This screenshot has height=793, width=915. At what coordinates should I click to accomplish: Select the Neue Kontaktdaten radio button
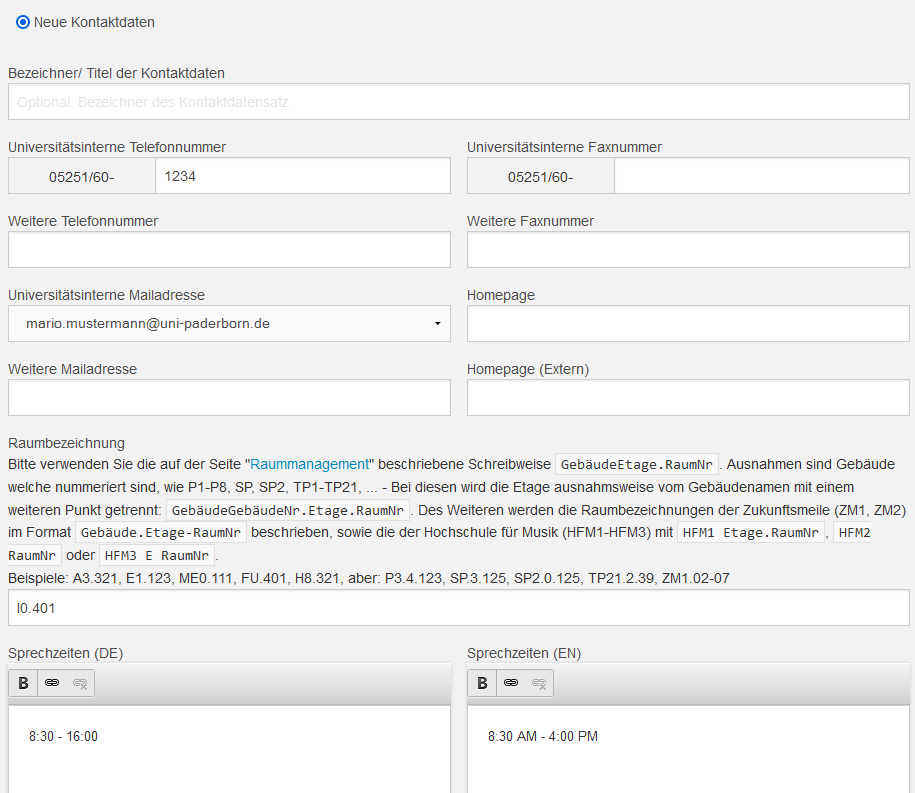point(23,22)
